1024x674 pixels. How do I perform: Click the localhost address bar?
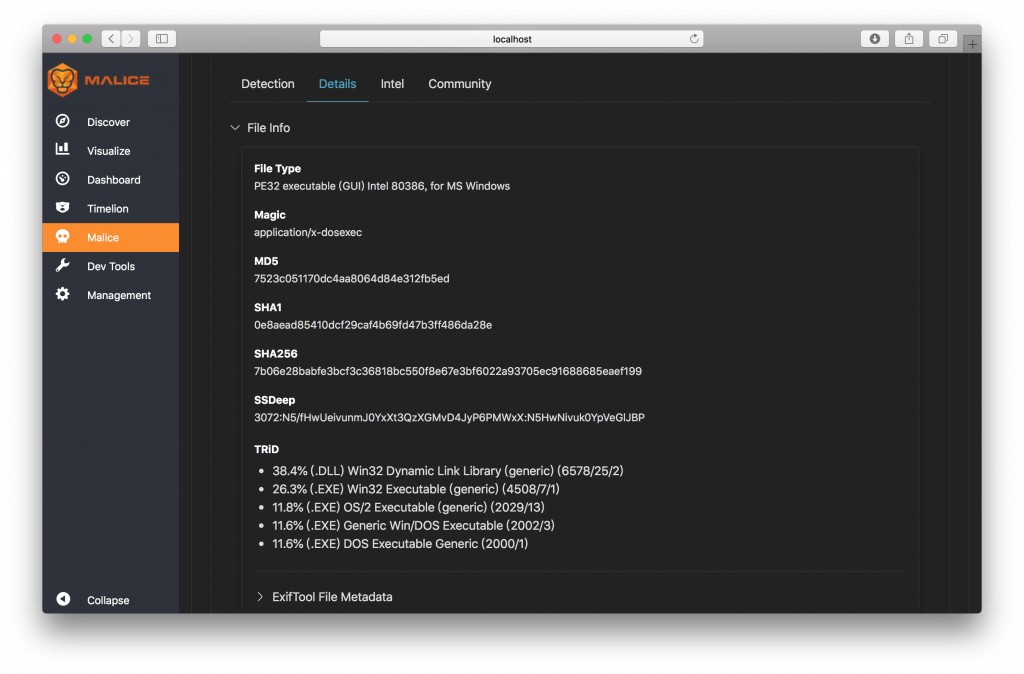[x=511, y=39]
